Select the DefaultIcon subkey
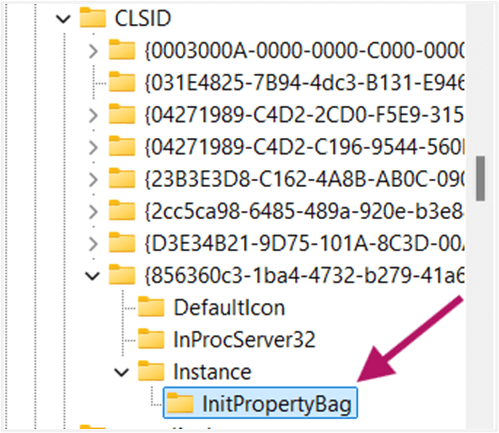The width and height of the screenshot is (499, 433). tap(229, 308)
